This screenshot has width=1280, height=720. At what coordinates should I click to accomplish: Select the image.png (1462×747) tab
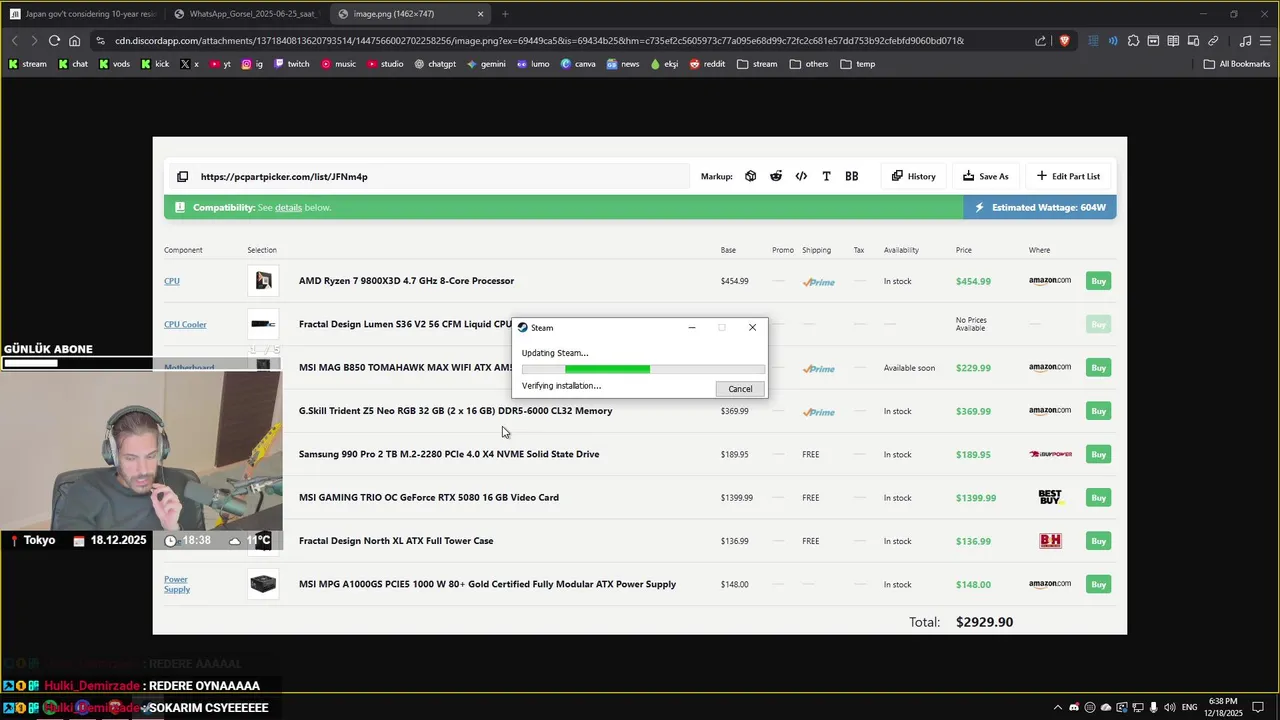point(410,14)
